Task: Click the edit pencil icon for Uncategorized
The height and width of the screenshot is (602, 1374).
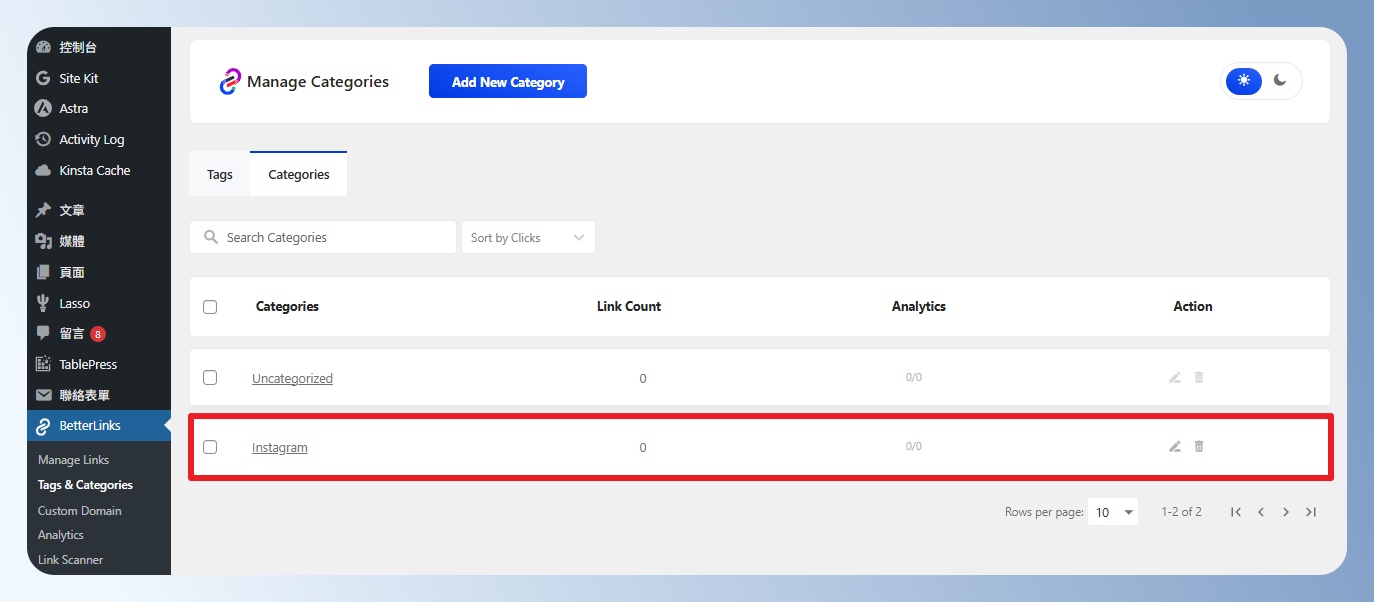Action: (1175, 378)
